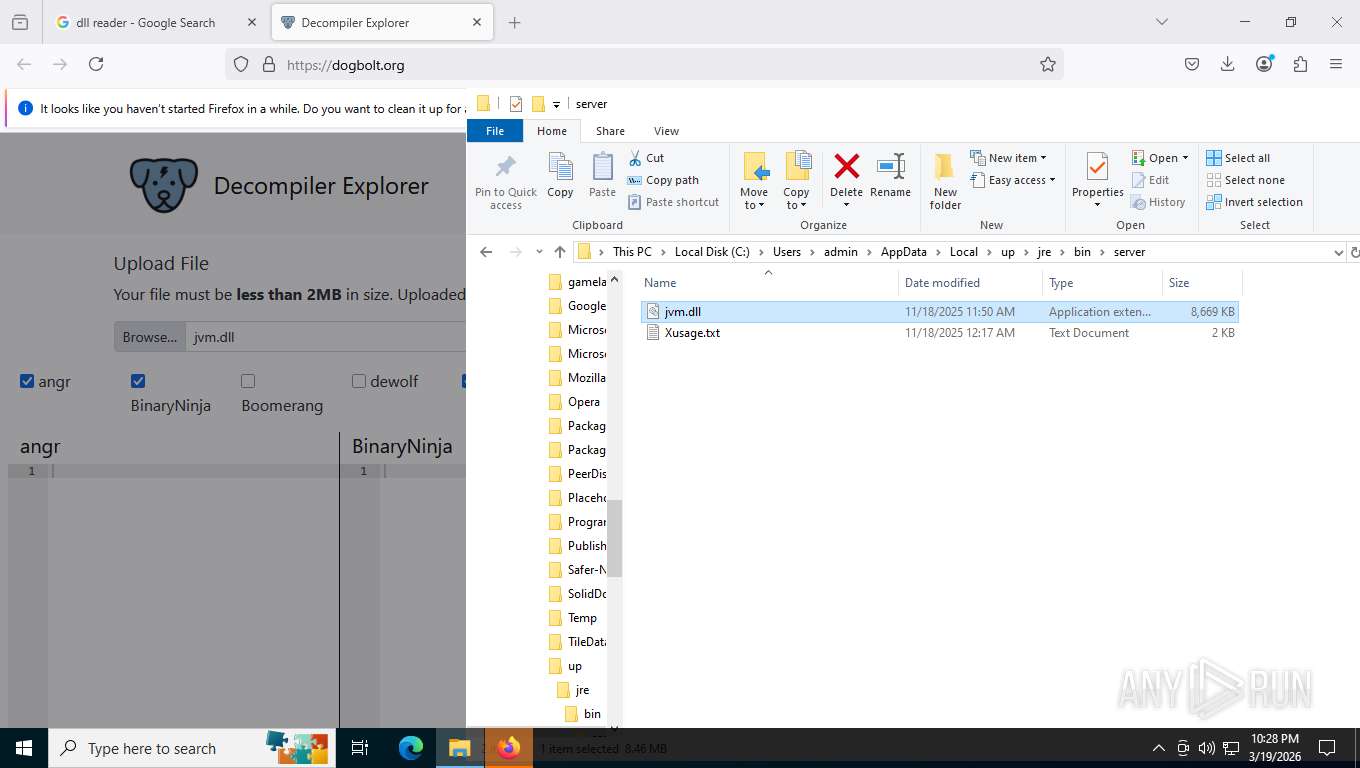Click Select none in ribbon
The width and height of the screenshot is (1360, 768).
pyautogui.click(x=1245, y=180)
